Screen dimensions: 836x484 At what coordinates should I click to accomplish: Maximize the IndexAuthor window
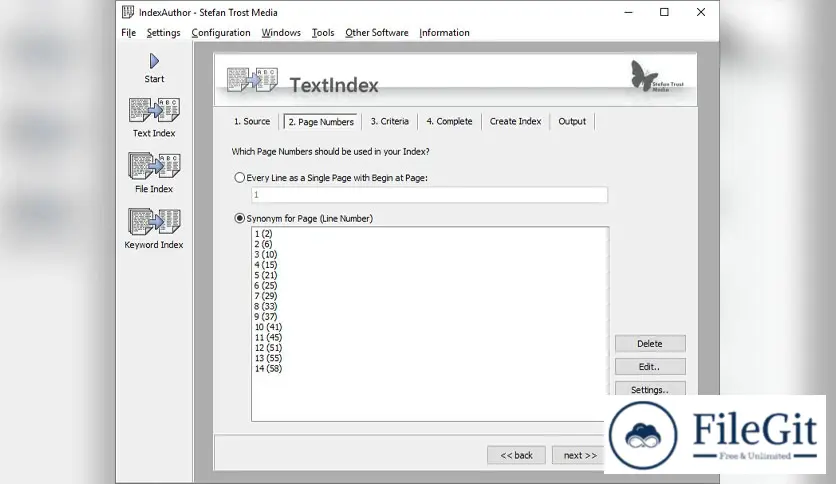click(x=664, y=12)
